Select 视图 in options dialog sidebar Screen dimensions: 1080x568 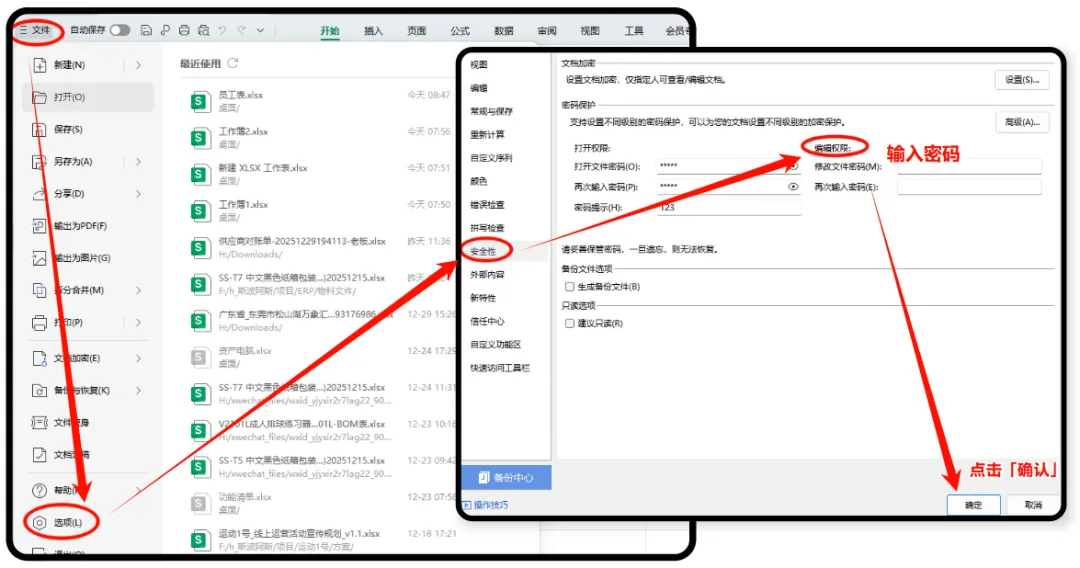479,65
